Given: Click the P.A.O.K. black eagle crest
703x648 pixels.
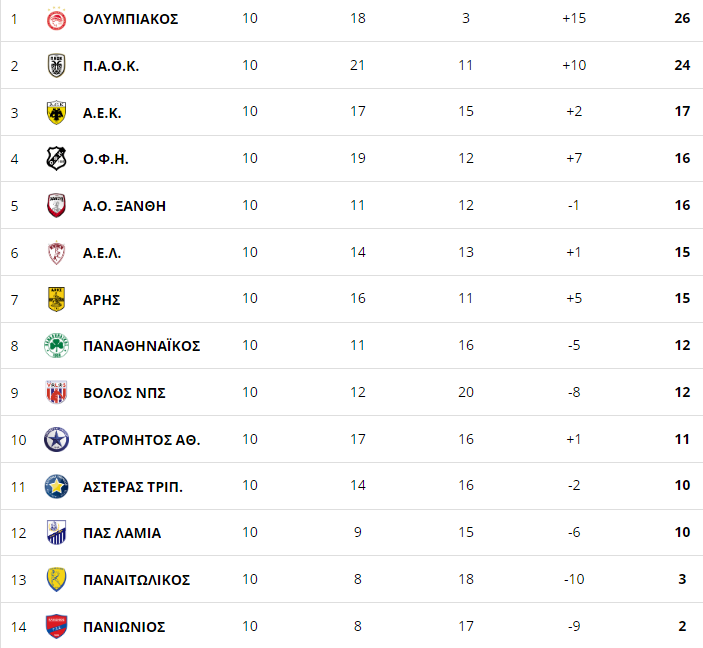Looking at the screenshot, I should tap(56, 65).
